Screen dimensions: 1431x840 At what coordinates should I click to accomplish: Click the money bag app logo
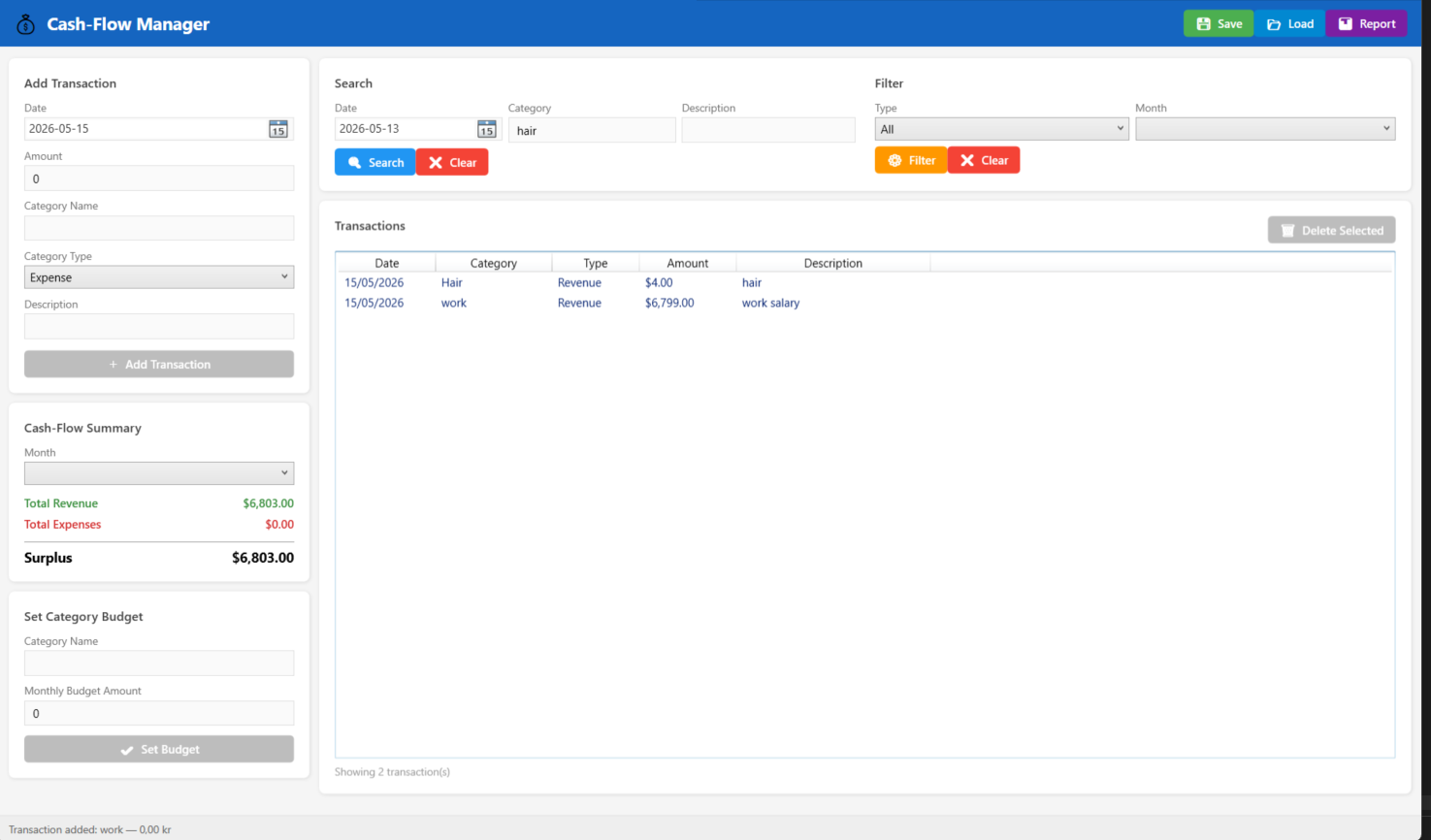(x=26, y=24)
